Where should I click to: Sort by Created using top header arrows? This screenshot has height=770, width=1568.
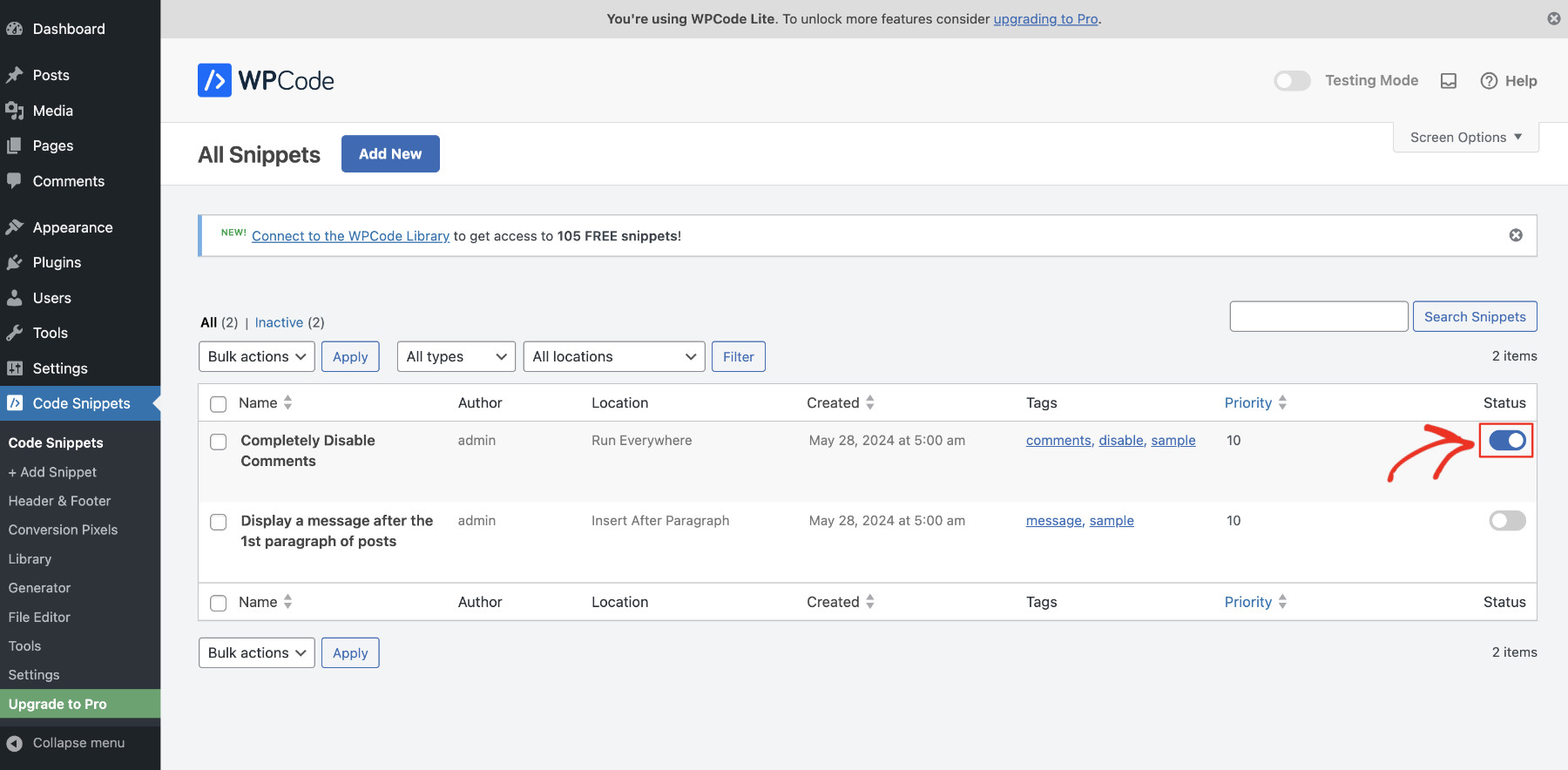(x=870, y=402)
